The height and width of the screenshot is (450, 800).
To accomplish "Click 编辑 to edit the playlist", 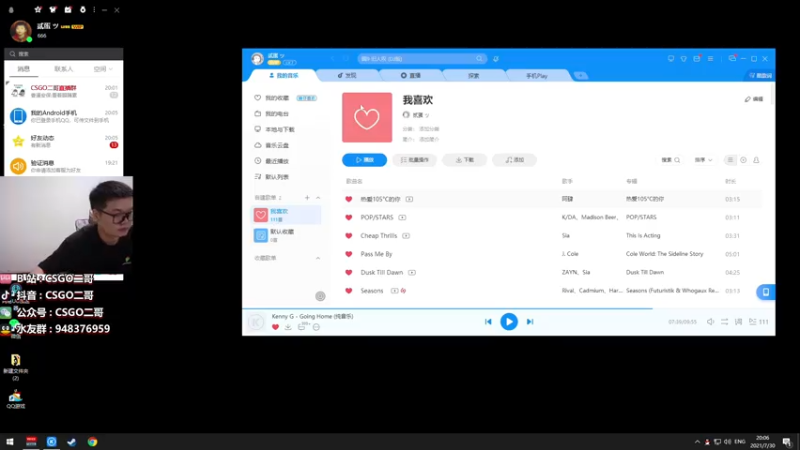I will coord(754,99).
